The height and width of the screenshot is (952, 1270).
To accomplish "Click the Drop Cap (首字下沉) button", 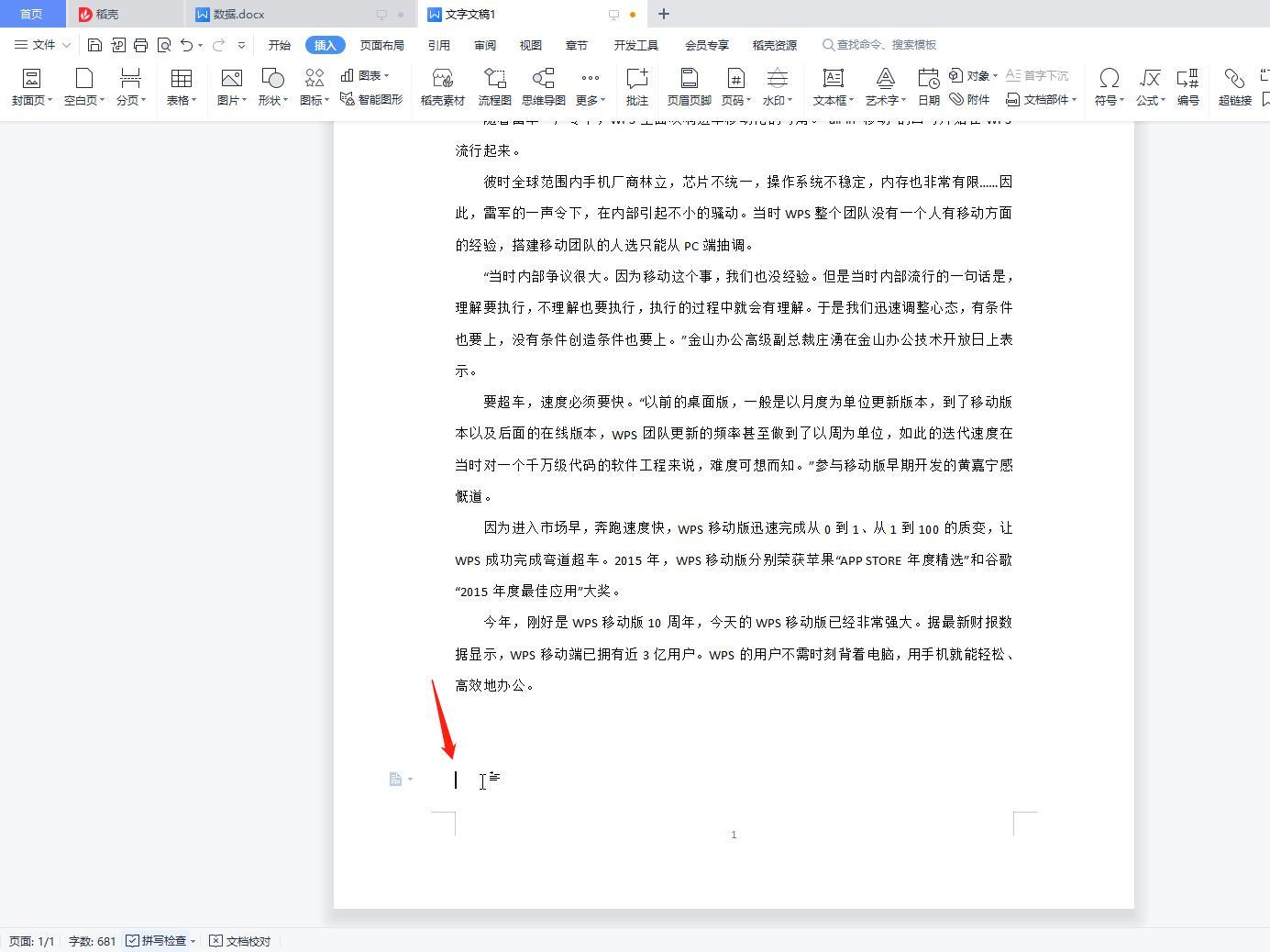I will pyautogui.click(x=1037, y=75).
